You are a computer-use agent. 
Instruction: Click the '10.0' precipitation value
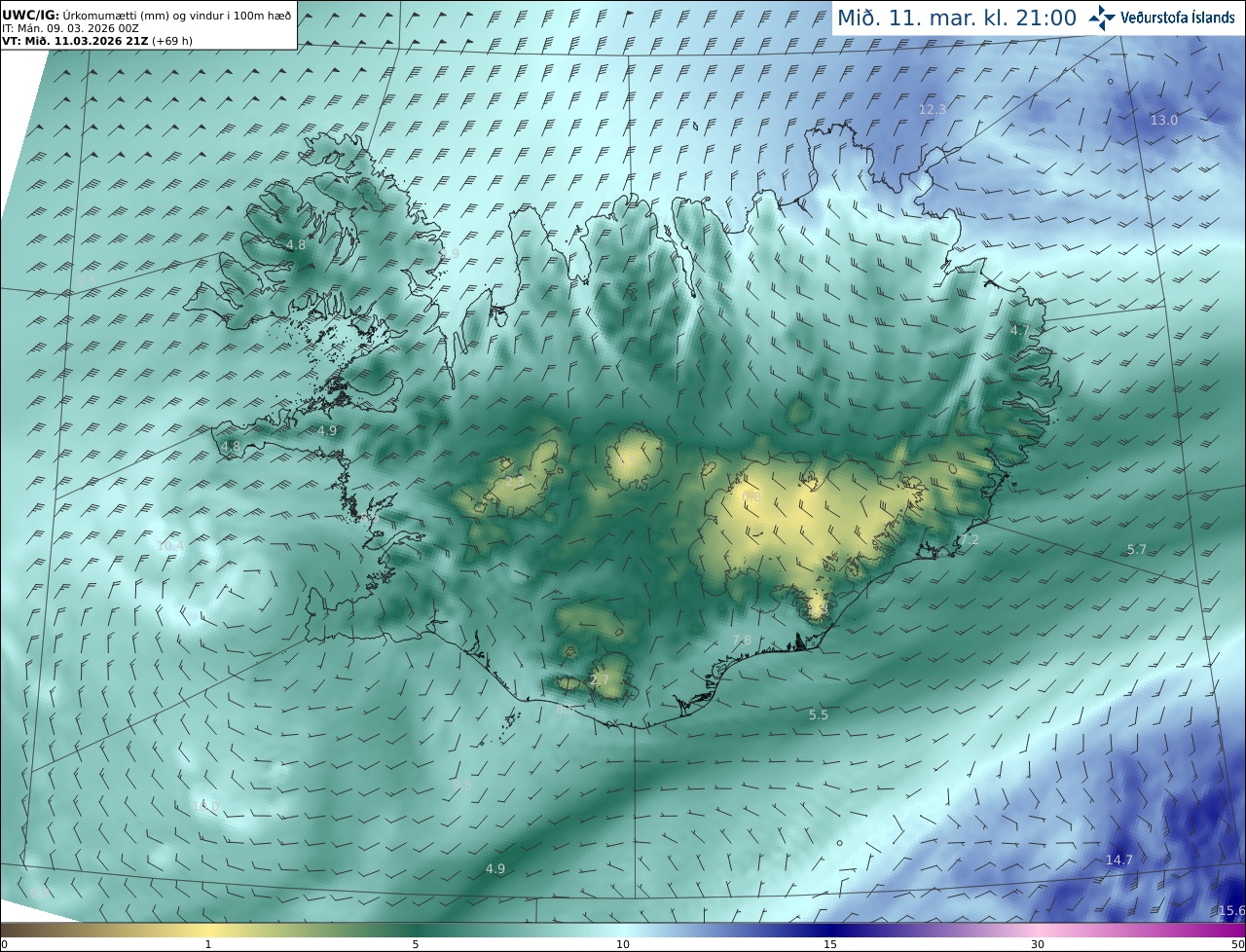coord(204,806)
